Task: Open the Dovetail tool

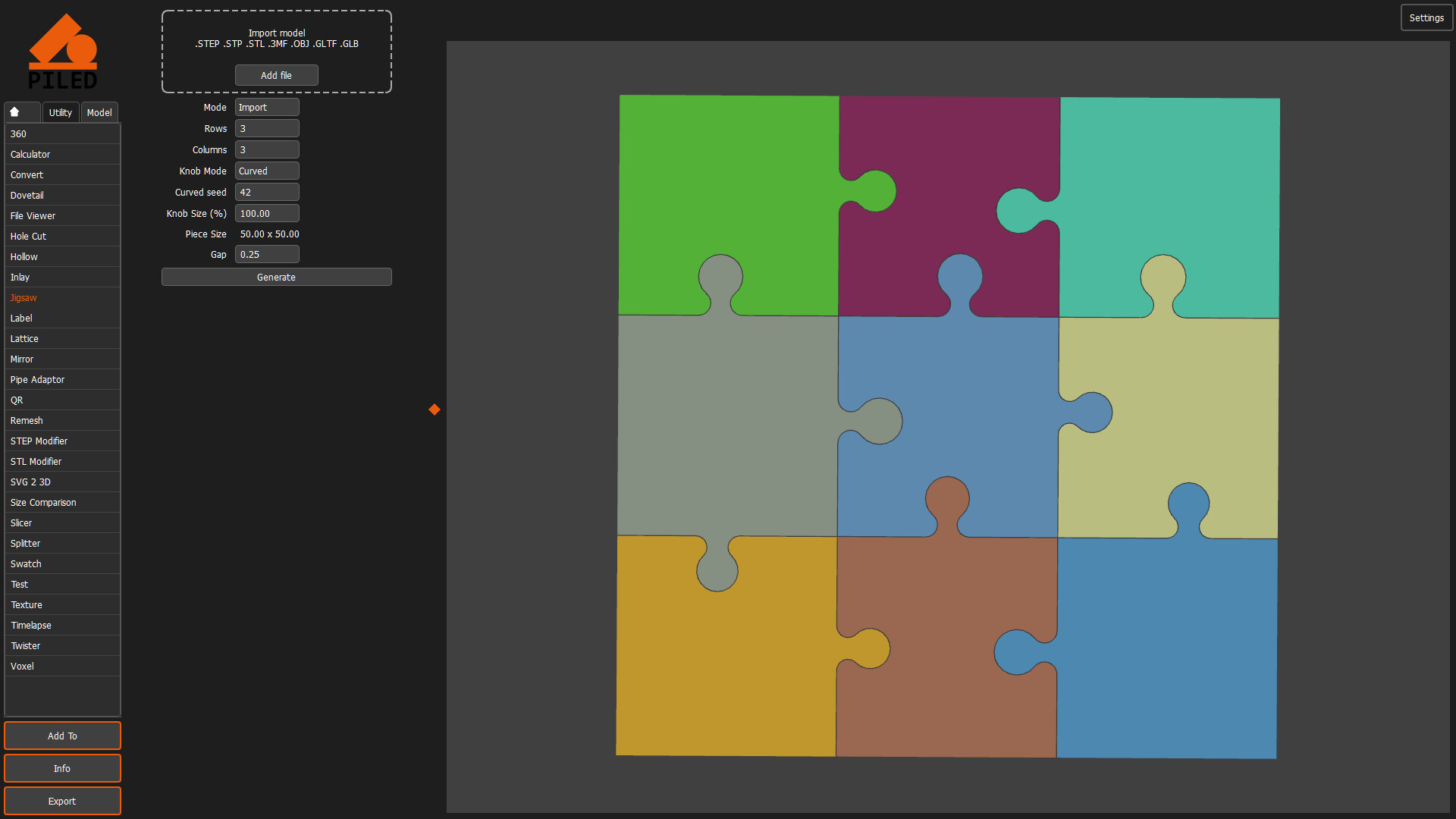Action: click(x=62, y=196)
